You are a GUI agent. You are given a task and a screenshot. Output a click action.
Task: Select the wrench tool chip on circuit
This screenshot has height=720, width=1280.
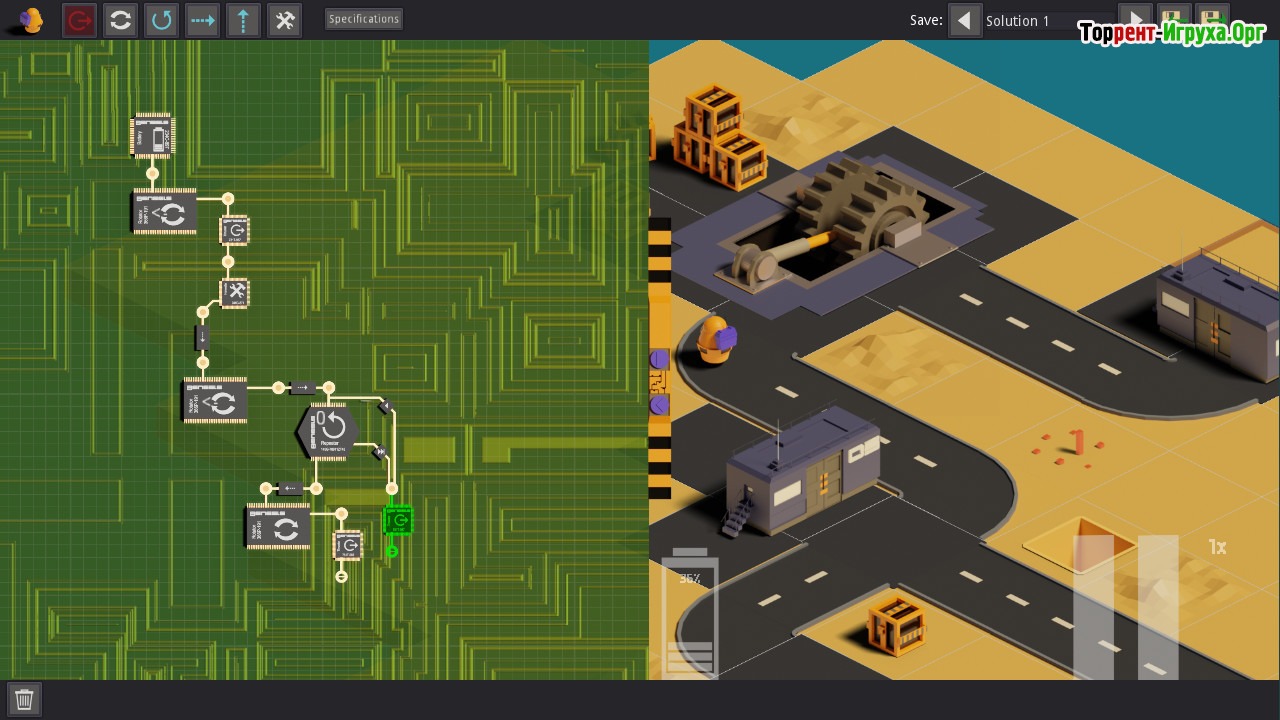(x=235, y=293)
